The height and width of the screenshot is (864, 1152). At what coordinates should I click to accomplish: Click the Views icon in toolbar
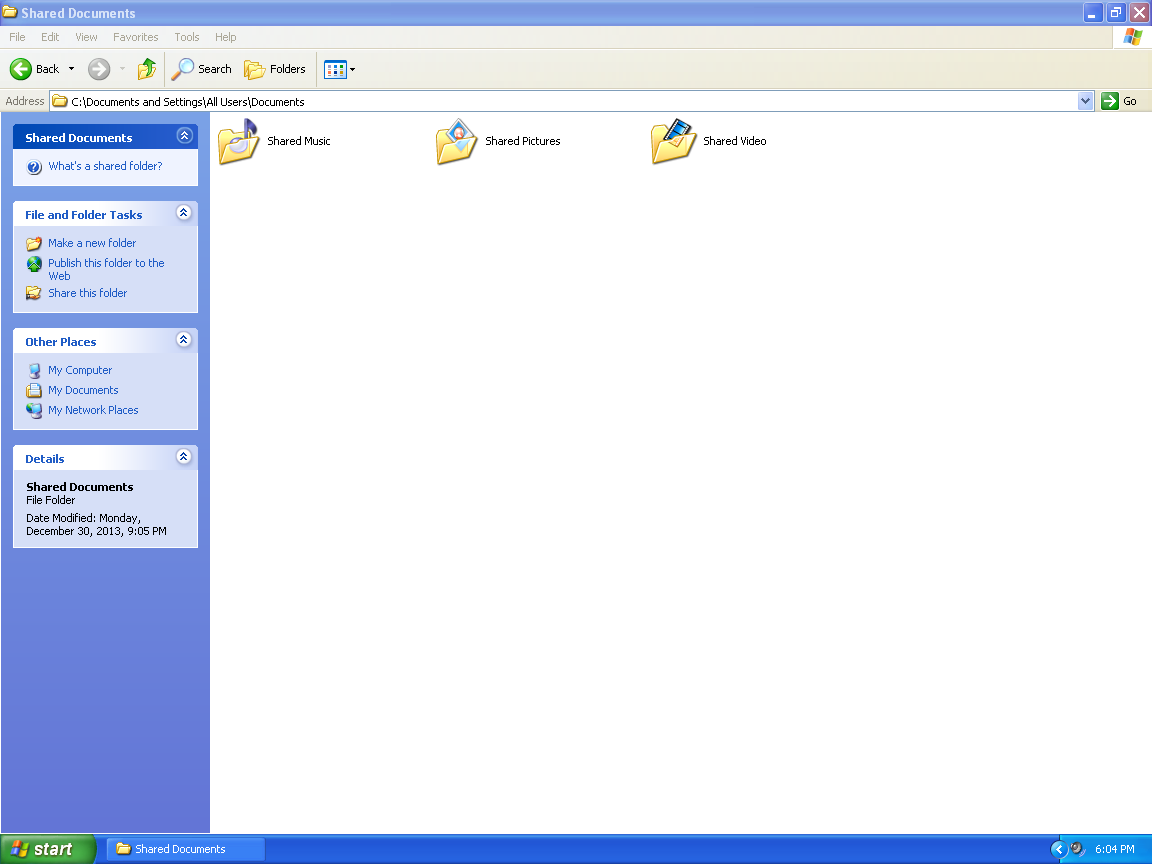click(x=334, y=70)
